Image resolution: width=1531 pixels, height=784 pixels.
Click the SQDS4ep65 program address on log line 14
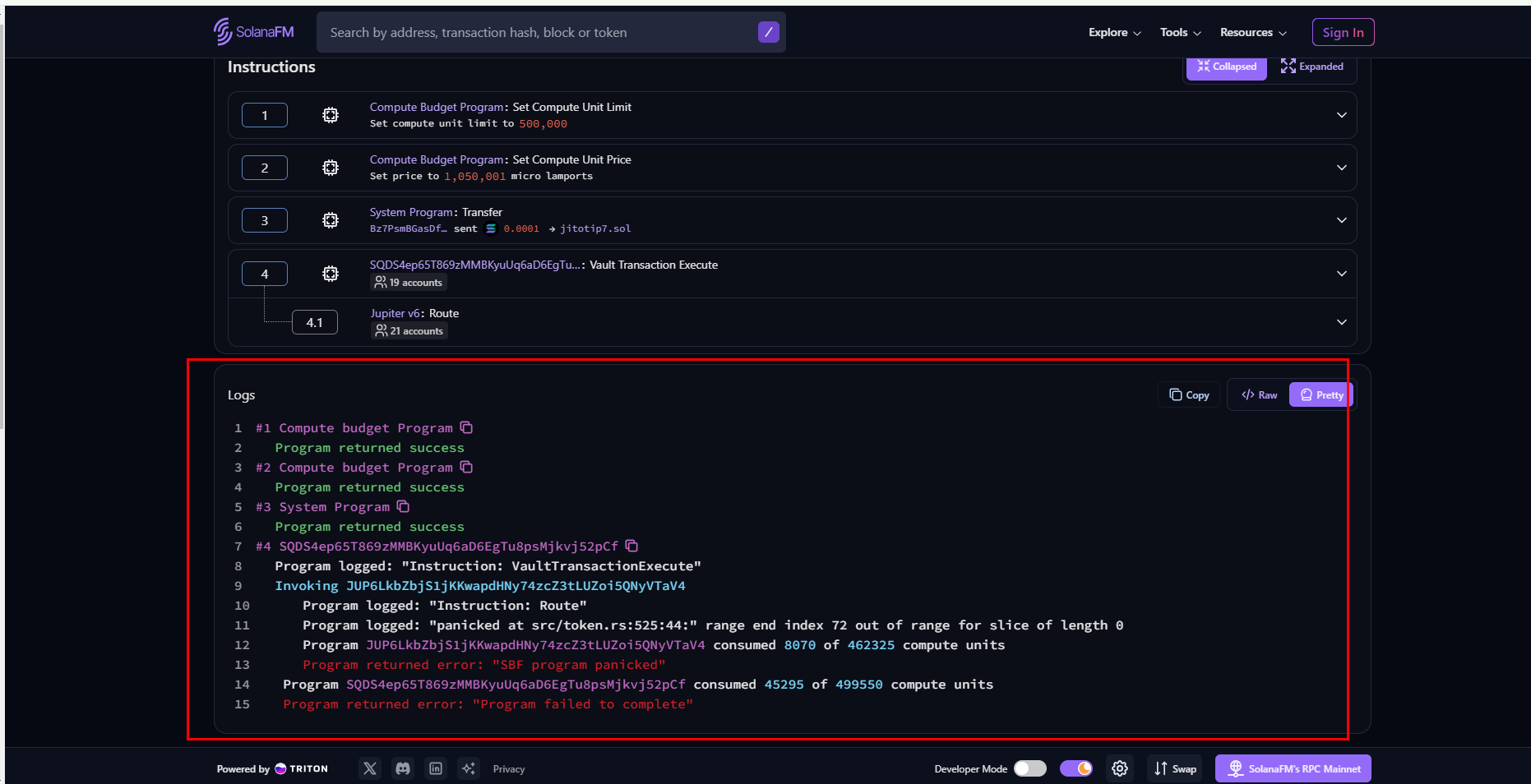coord(516,685)
